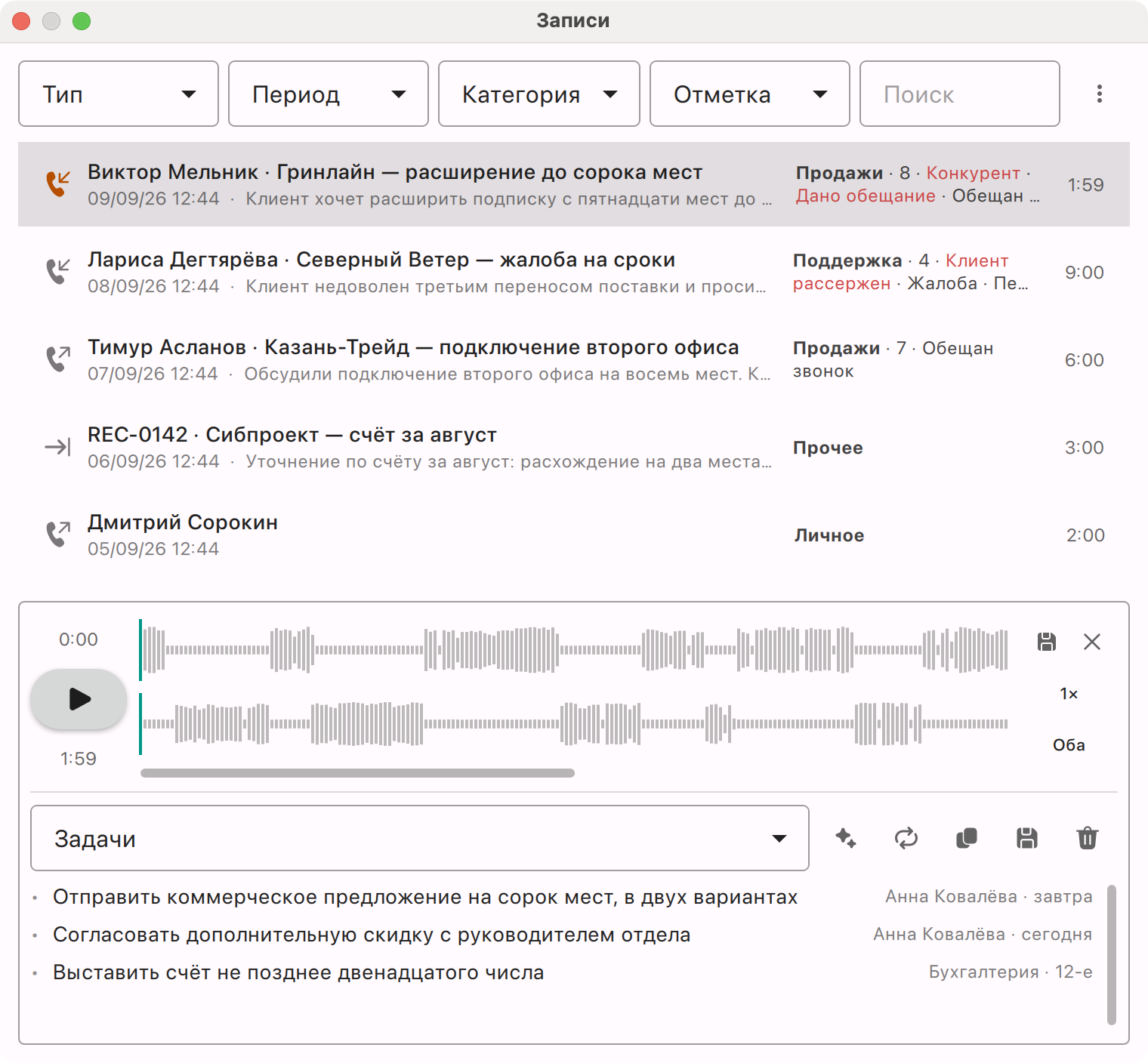Expand the Категория filter dropdown

pyautogui.click(x=539, y=94)
